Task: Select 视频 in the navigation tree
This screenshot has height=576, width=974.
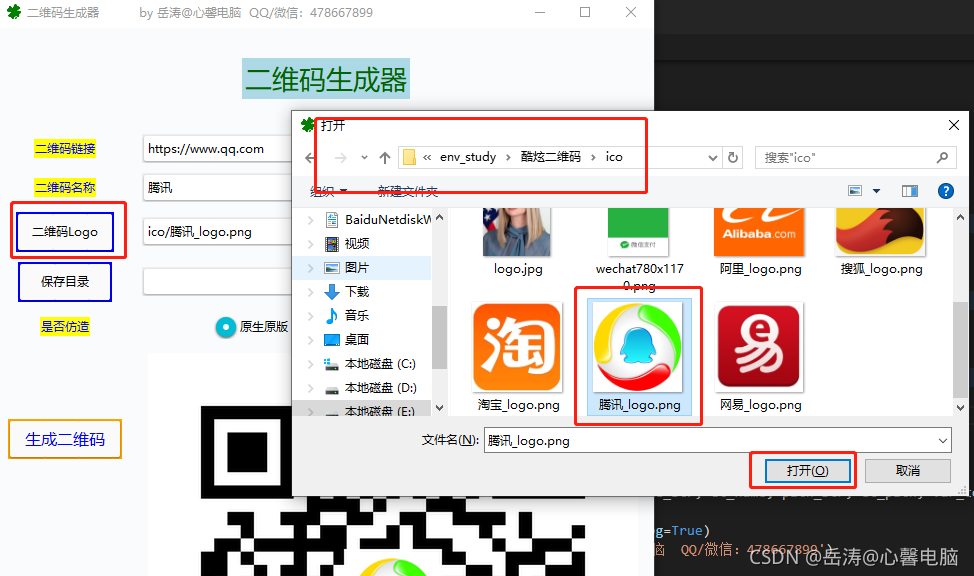Action: tap(347, 244)
